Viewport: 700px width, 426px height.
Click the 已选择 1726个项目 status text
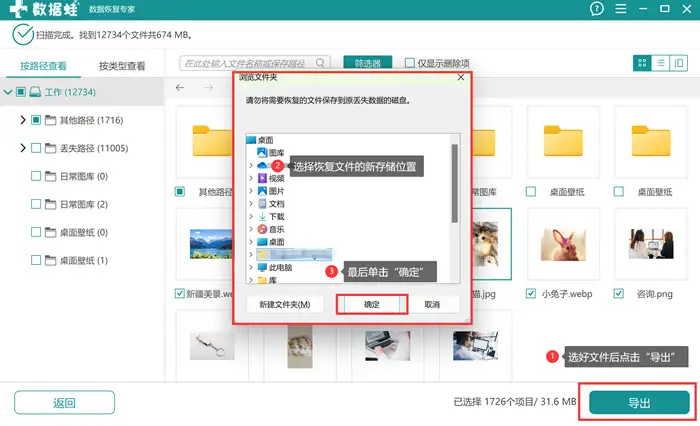click(x=515, y=402)
